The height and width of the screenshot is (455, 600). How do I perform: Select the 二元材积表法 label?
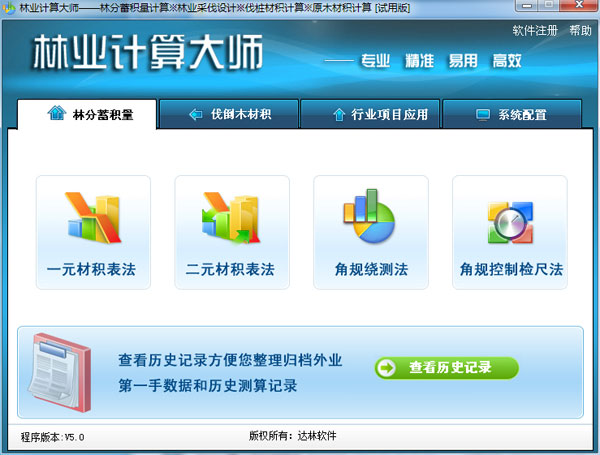tap(230, 269)
